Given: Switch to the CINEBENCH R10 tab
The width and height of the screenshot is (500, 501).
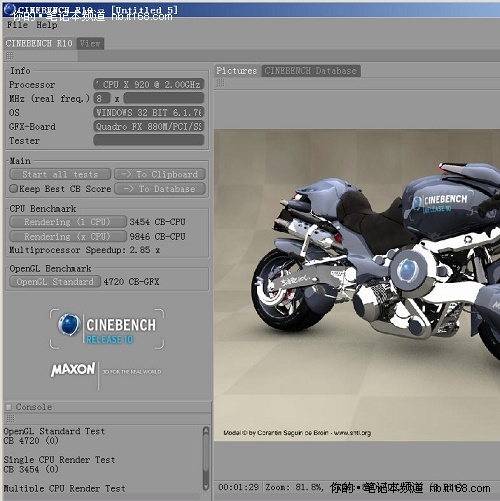Looking at the screenshot, I should coord(39,43).
